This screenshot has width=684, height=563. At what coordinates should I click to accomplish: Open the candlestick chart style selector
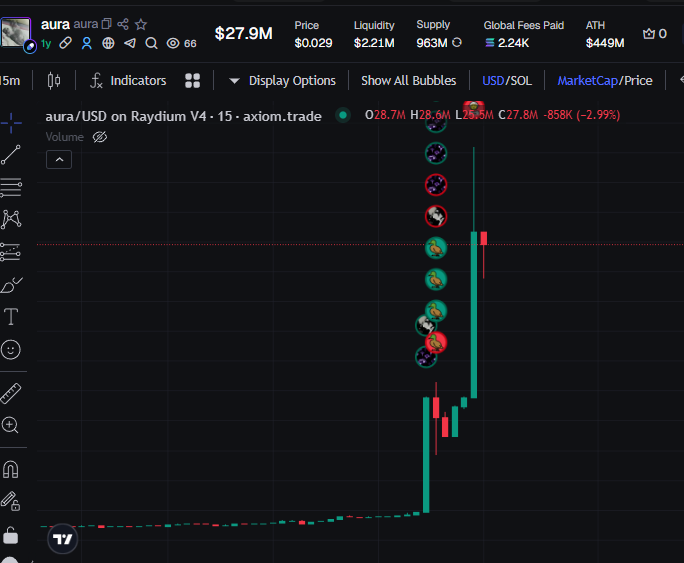54,81
